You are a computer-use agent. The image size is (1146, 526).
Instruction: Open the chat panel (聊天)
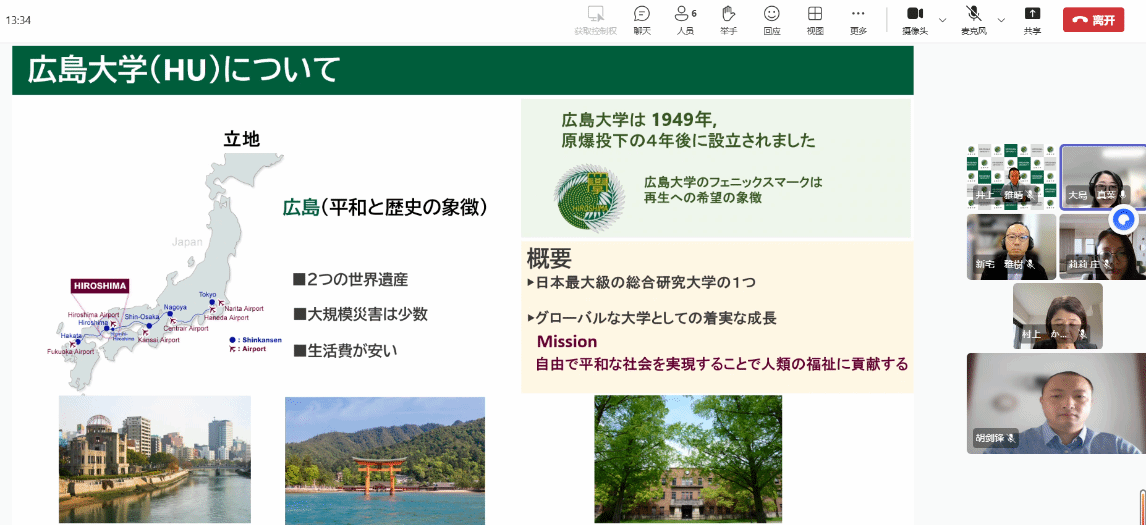642,20
